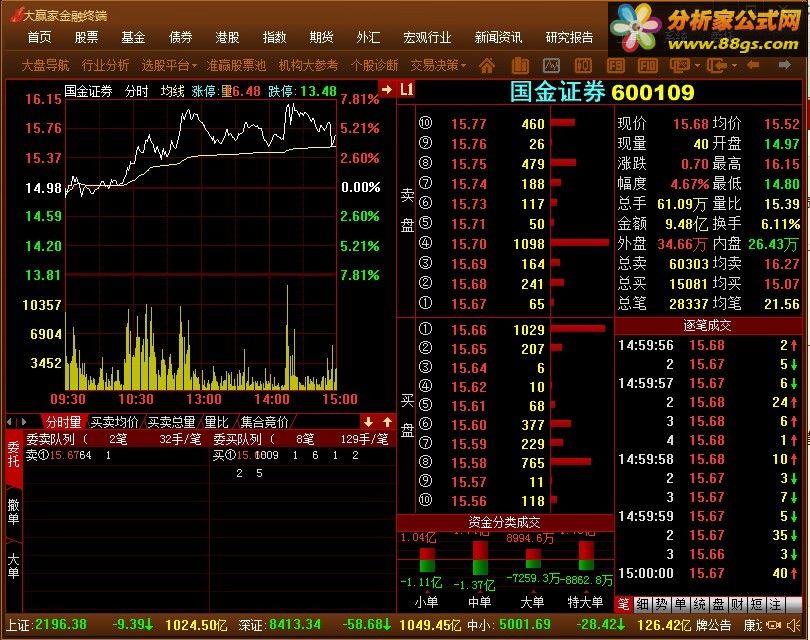Select the 集合竞价 tab

264,422
